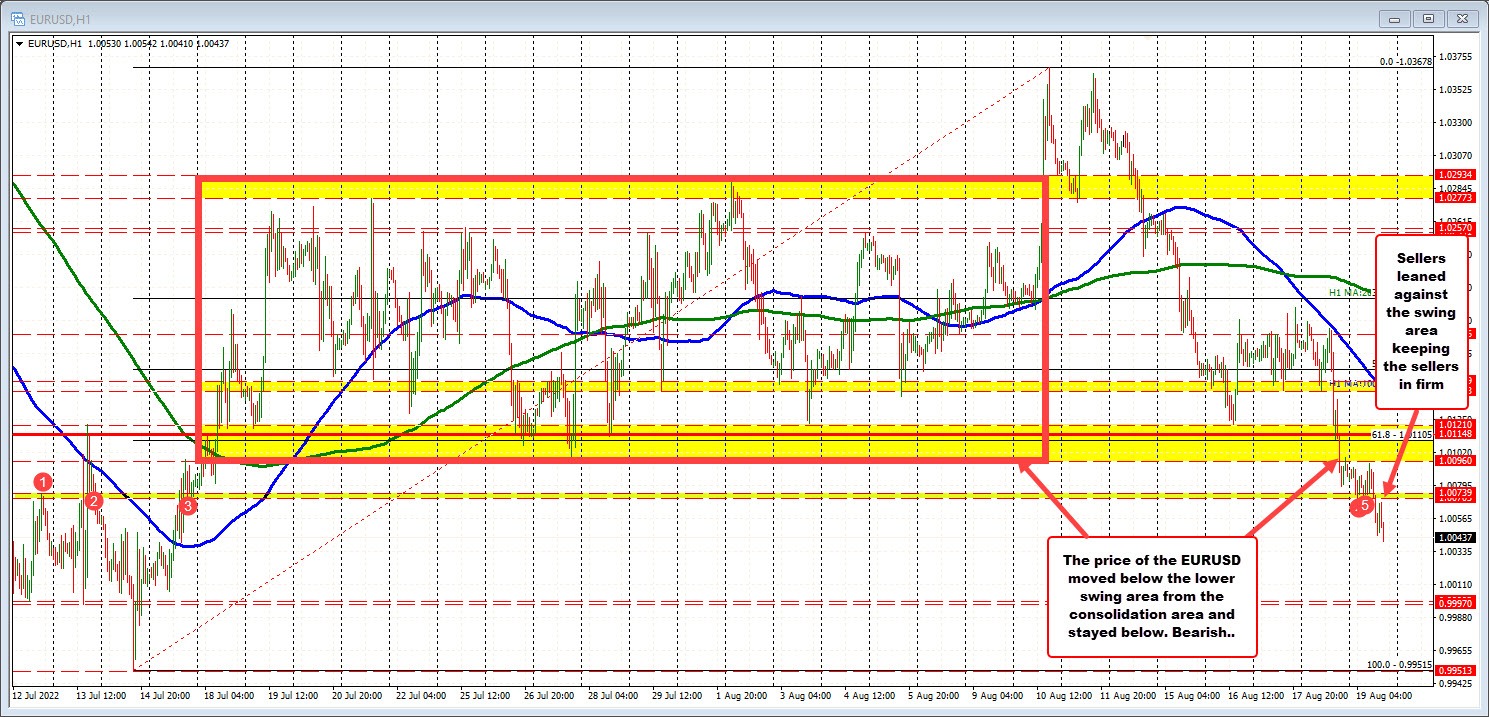
Task: Select red numbered marker 1 on the chart
Action: click(x=42, y=483)
